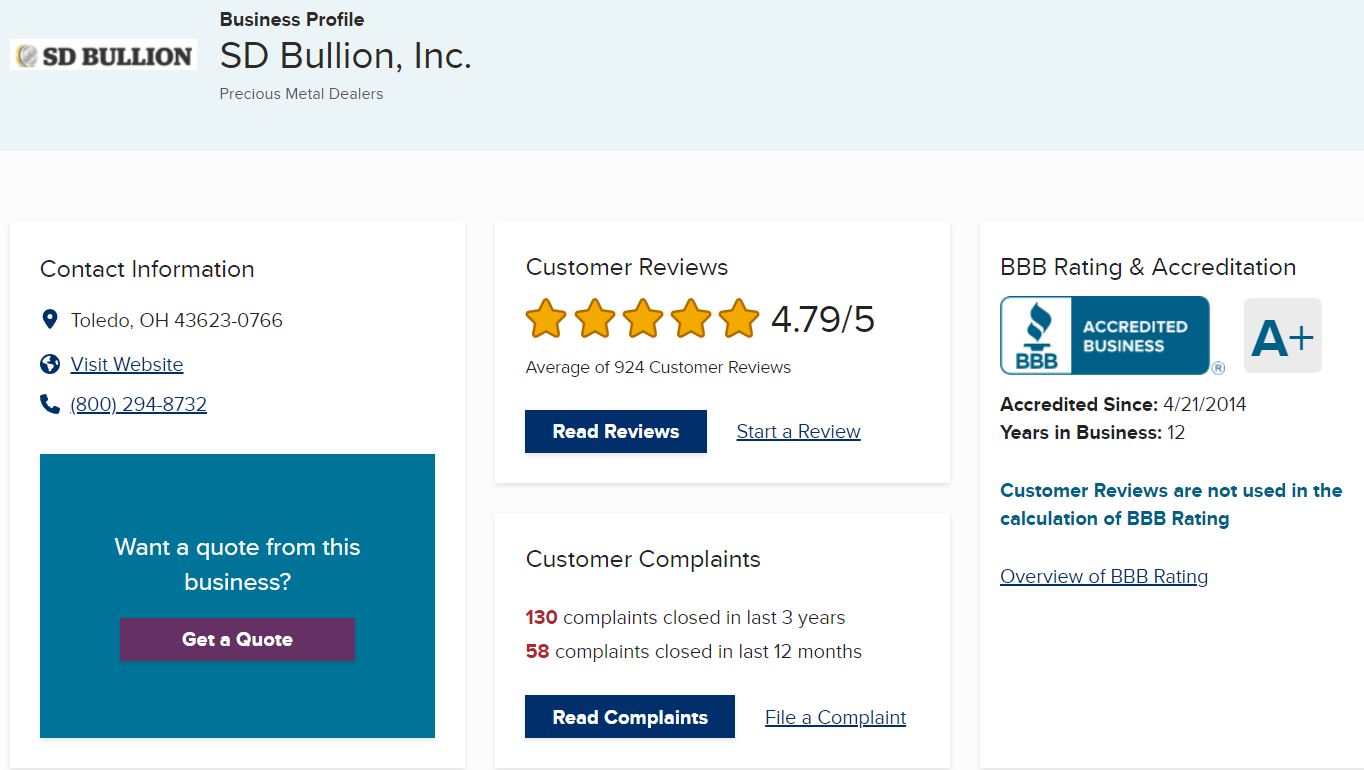Viewport: 1364px width, 770px height.
Task: Click the A+ rating badge
Action: (x=1283, y=336)
